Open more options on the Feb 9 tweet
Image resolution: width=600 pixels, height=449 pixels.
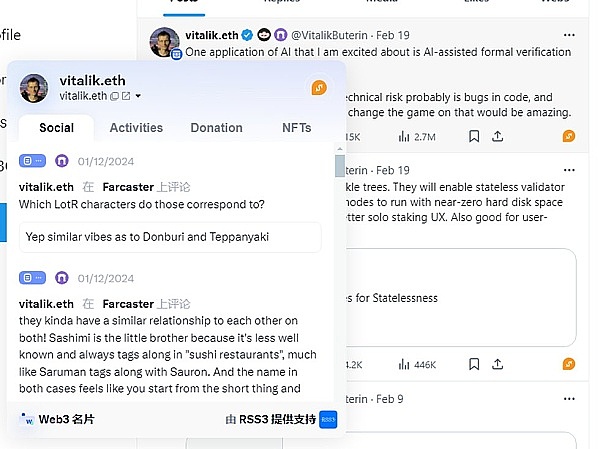coord(569,399)
